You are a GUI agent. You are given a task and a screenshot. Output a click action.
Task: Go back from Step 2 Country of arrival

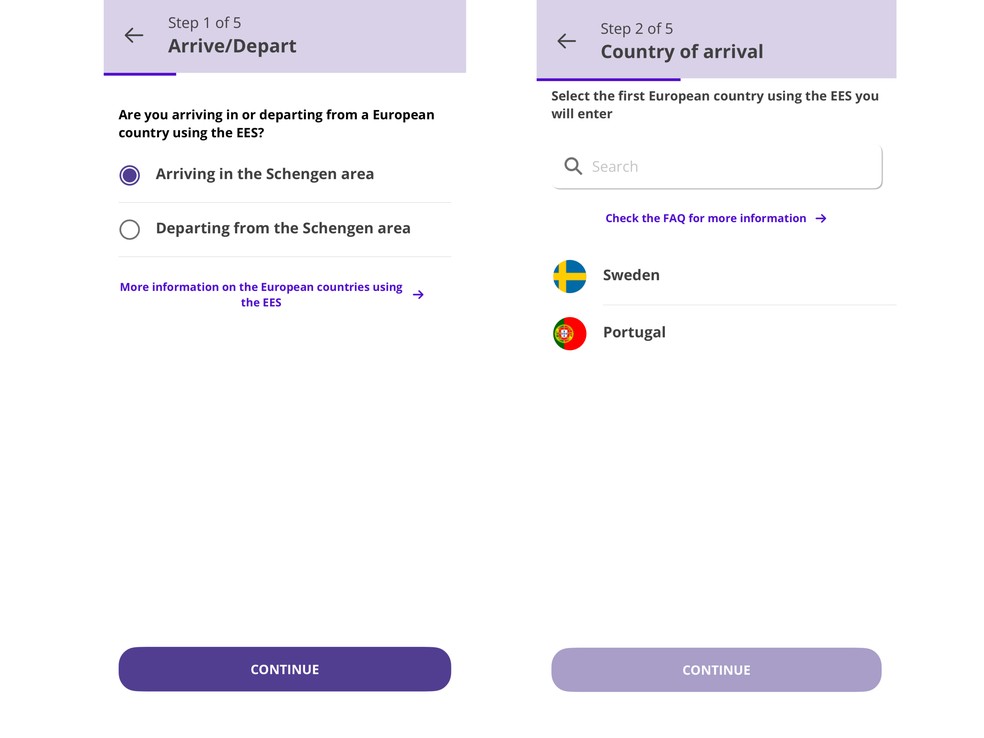pyautogui.click(x=567, y=41)
